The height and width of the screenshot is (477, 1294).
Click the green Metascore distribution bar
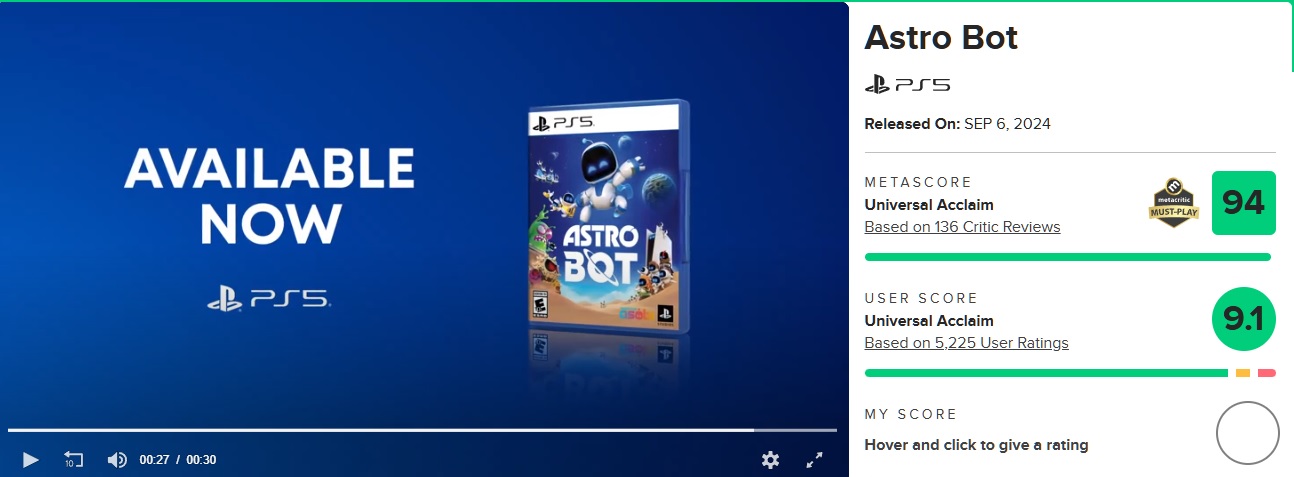tap(1067, 257)
